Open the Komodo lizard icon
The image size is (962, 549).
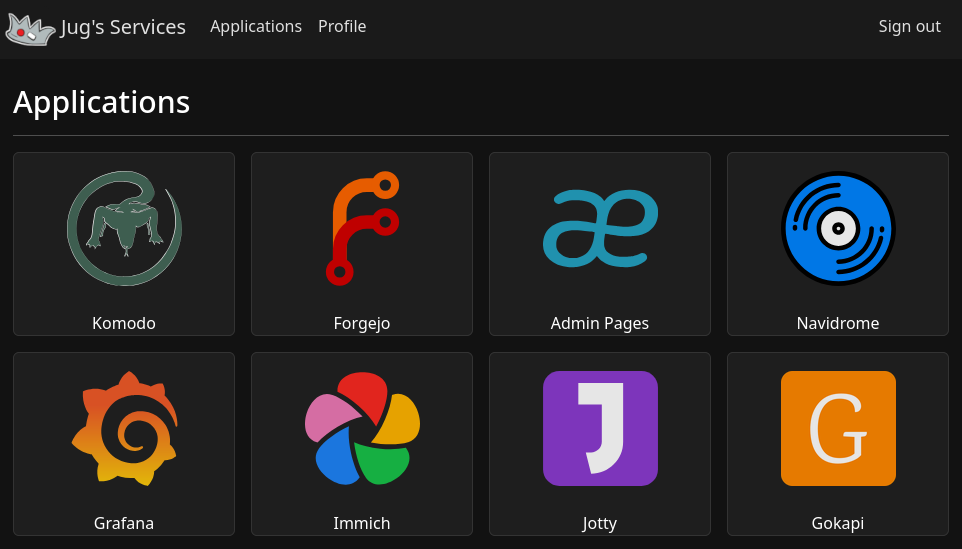point(124,228)
